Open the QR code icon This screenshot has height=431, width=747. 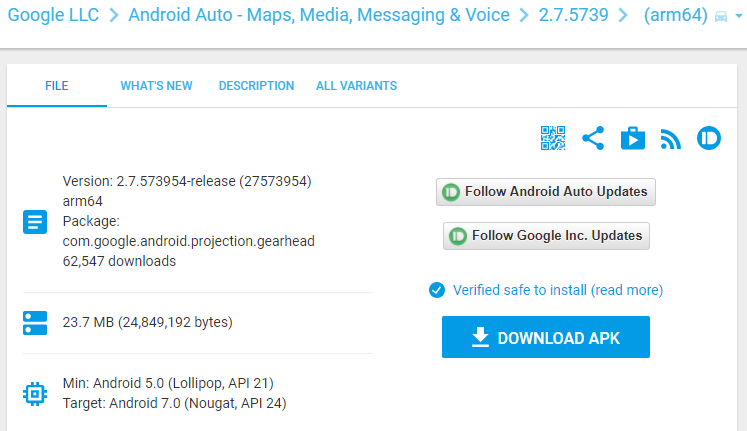pyautogui.click(x=553, y=138)
